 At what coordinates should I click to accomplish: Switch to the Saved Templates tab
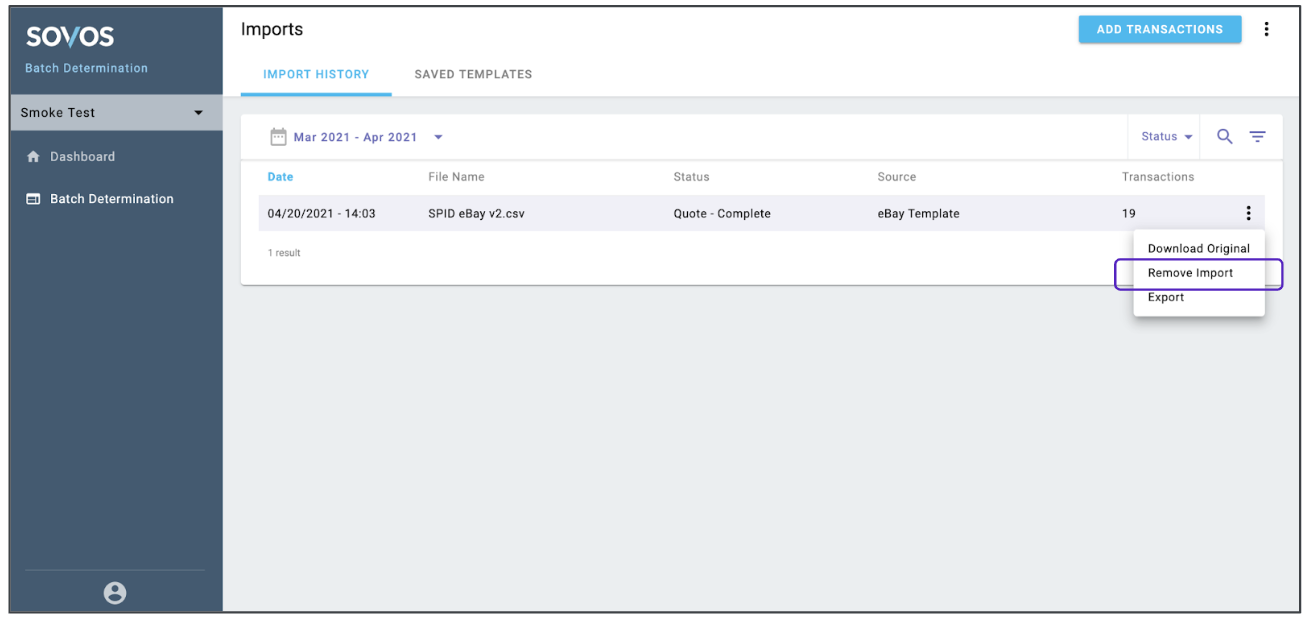(473, 74)
